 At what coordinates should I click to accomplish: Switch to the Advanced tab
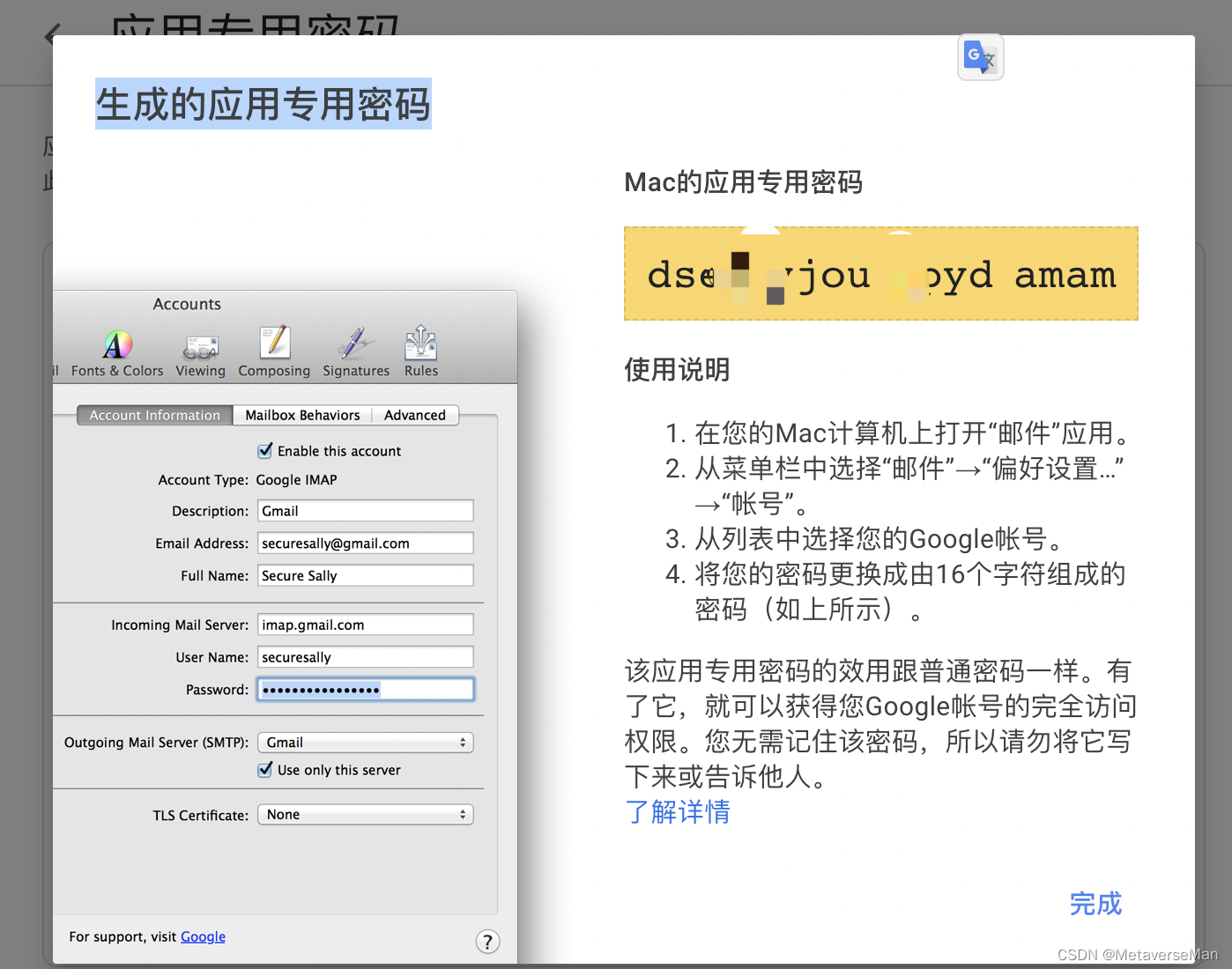pyautogui.click(x=414, y=415)
